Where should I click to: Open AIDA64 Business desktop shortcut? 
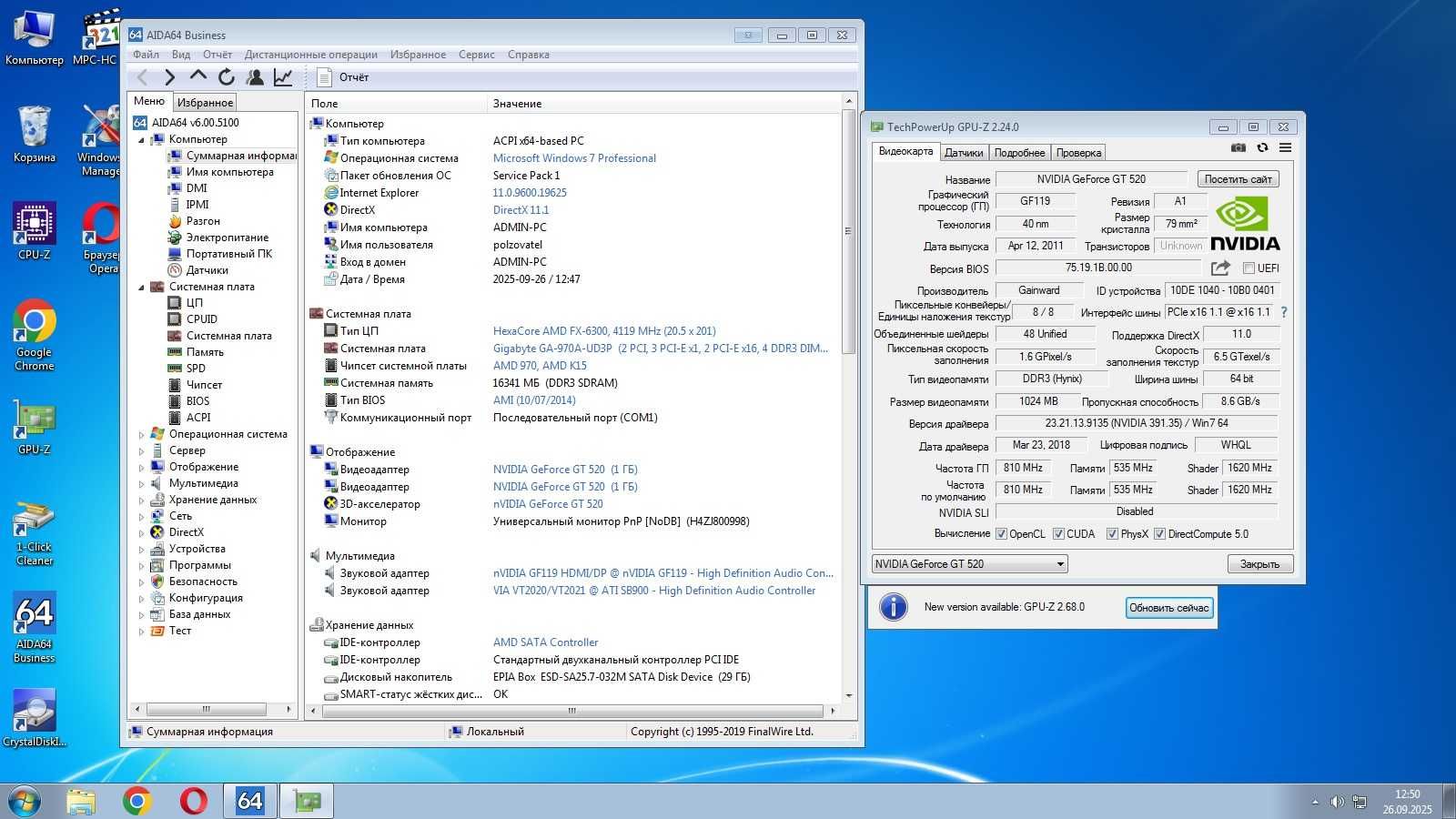(35, 628)
